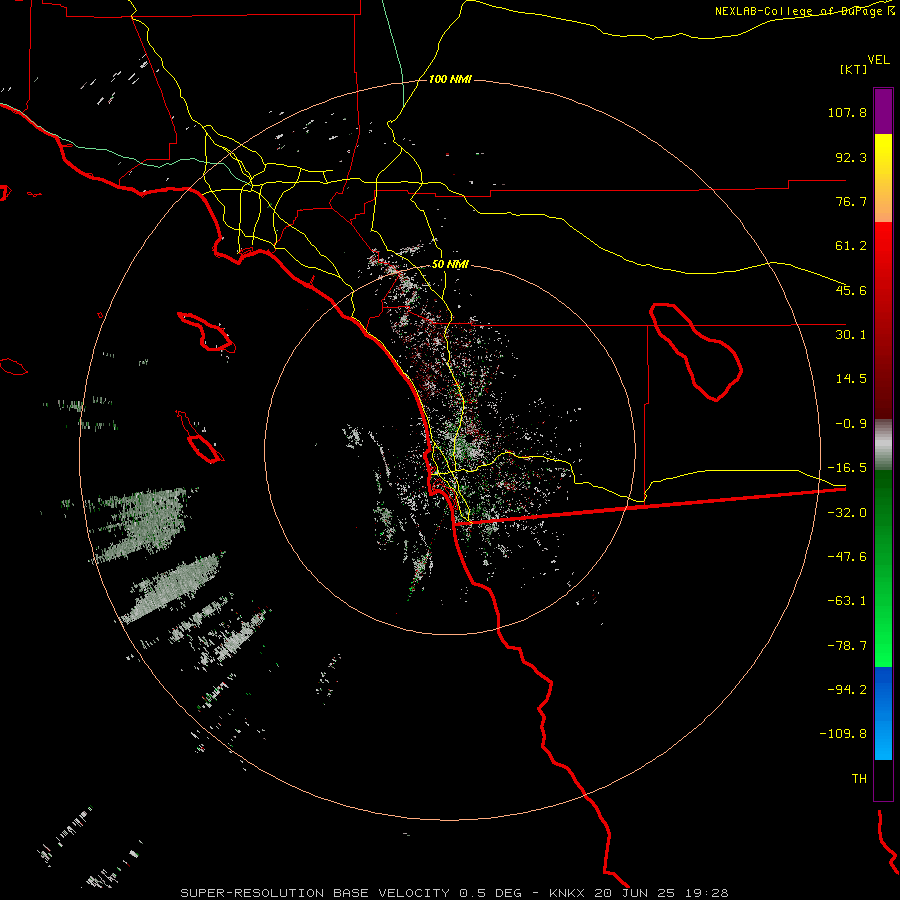The image size is (900, 900).
Task: Click the -16.5 legend value
Action: point(847,468)
